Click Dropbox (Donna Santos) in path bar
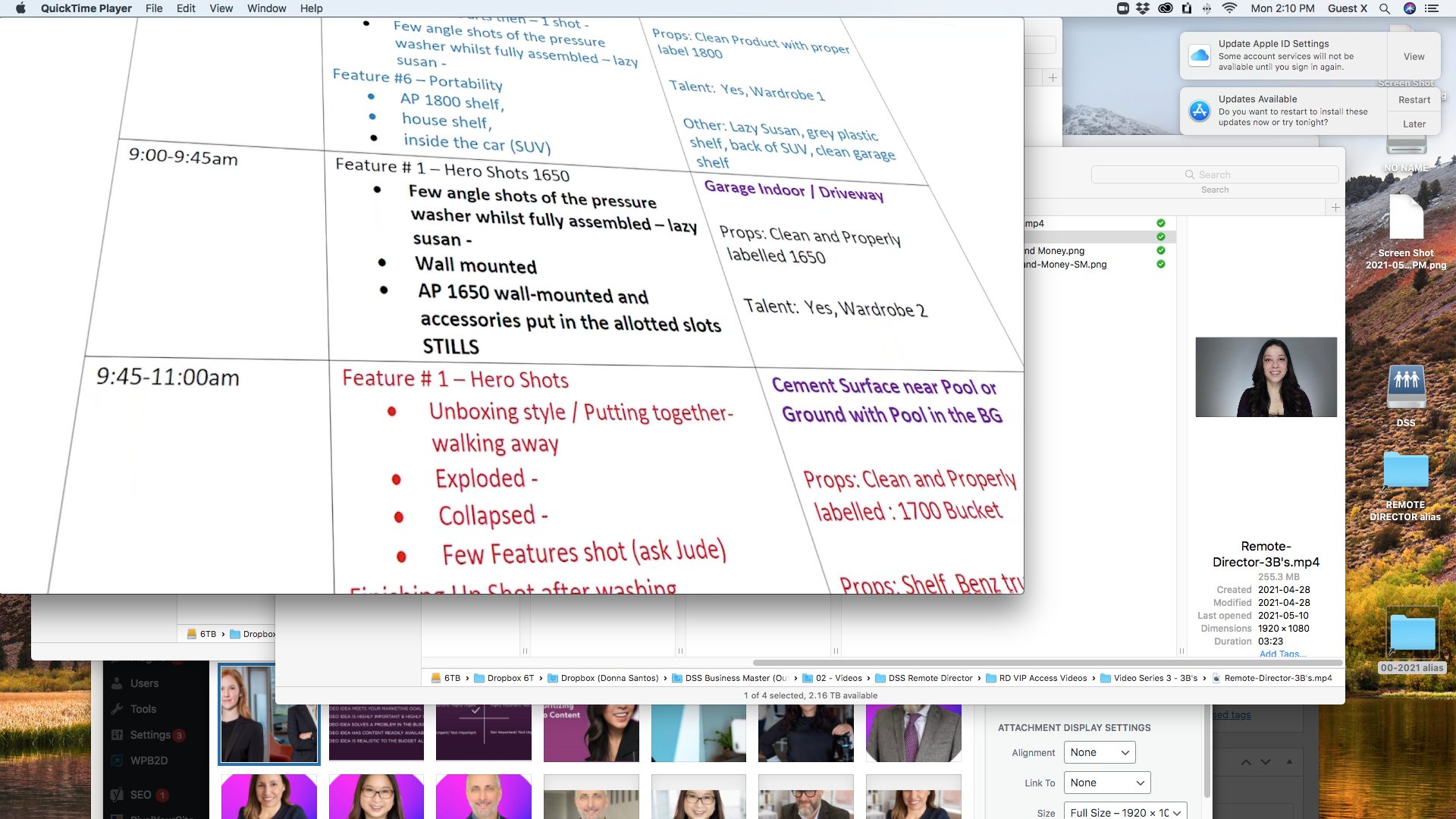Screen dimensions: 1456x819 tap(603, 678)
